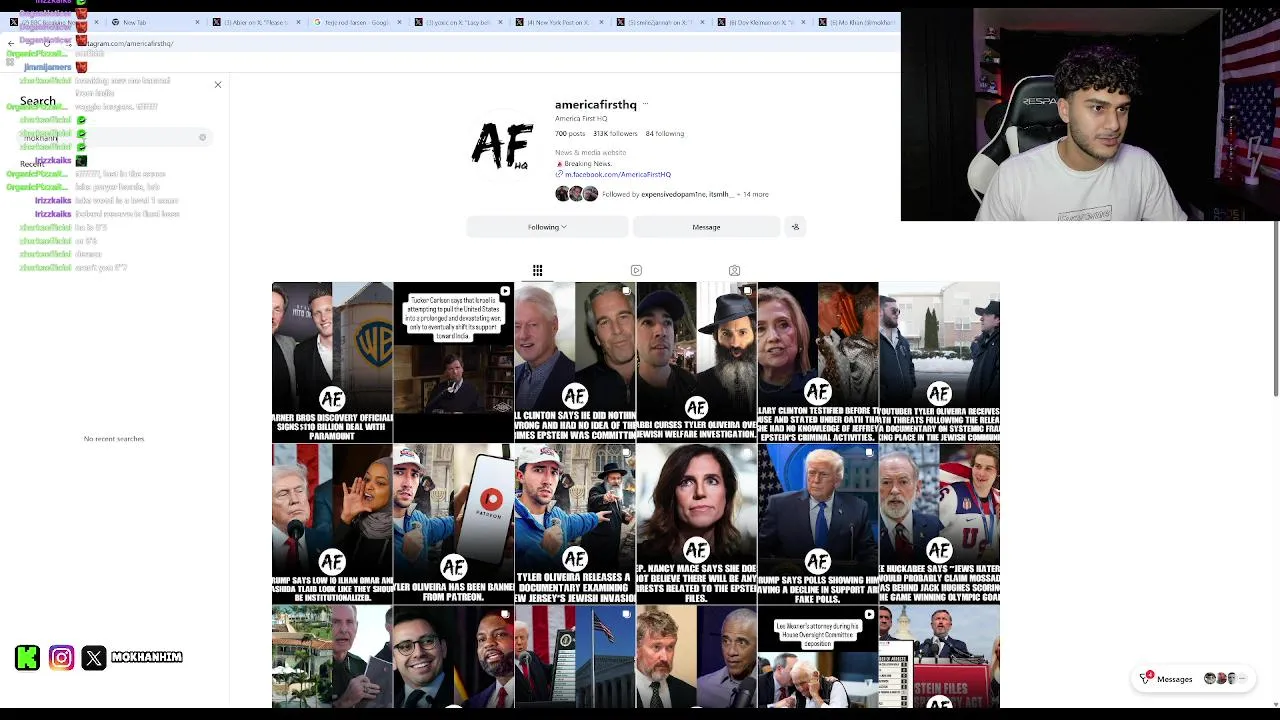Viewport: 1280px width, 720px height.
Task: Close the New Tab browser tab
Action: 197,22
